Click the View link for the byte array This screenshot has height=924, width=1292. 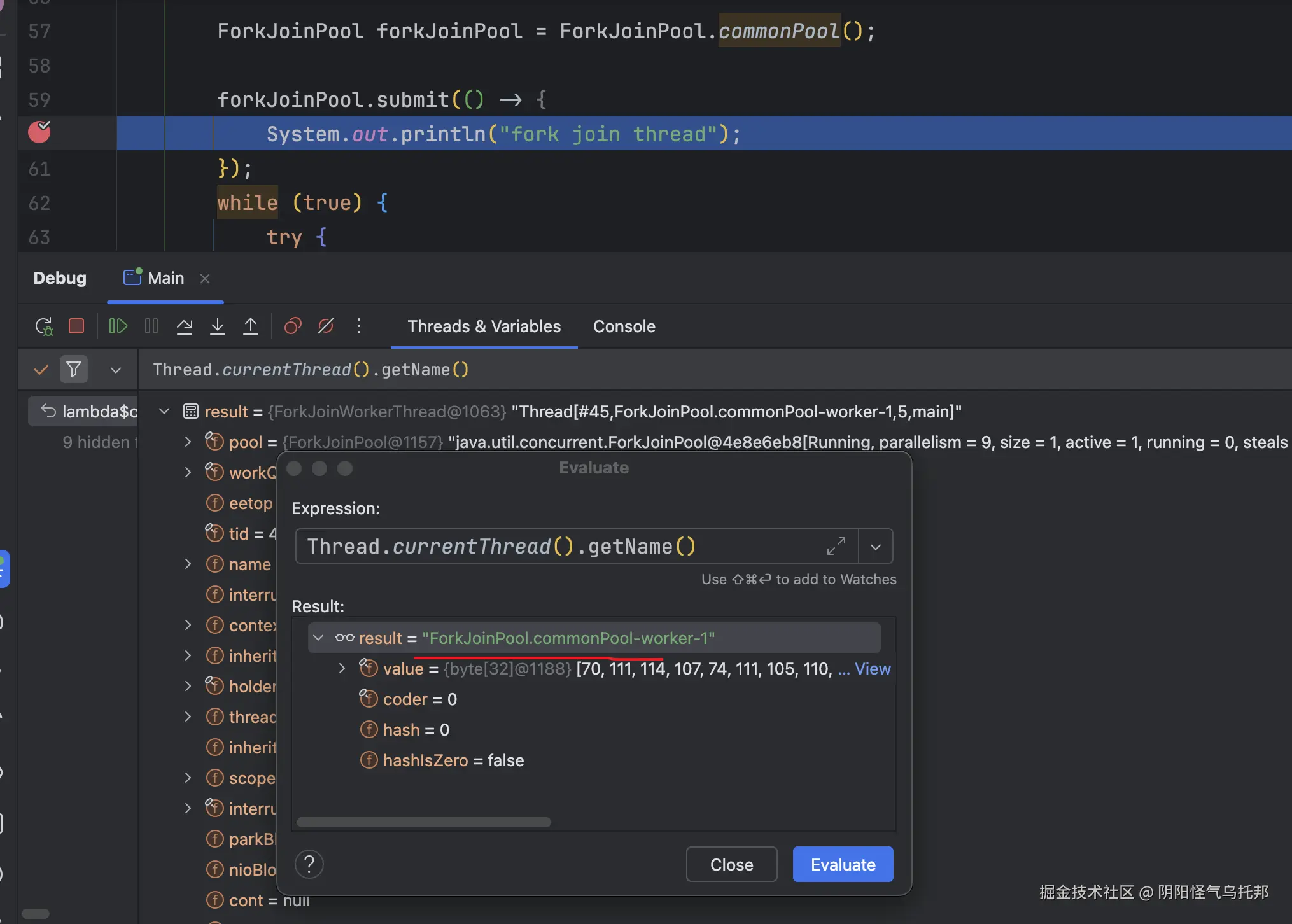pyautogui.click(x=872, y=669)
